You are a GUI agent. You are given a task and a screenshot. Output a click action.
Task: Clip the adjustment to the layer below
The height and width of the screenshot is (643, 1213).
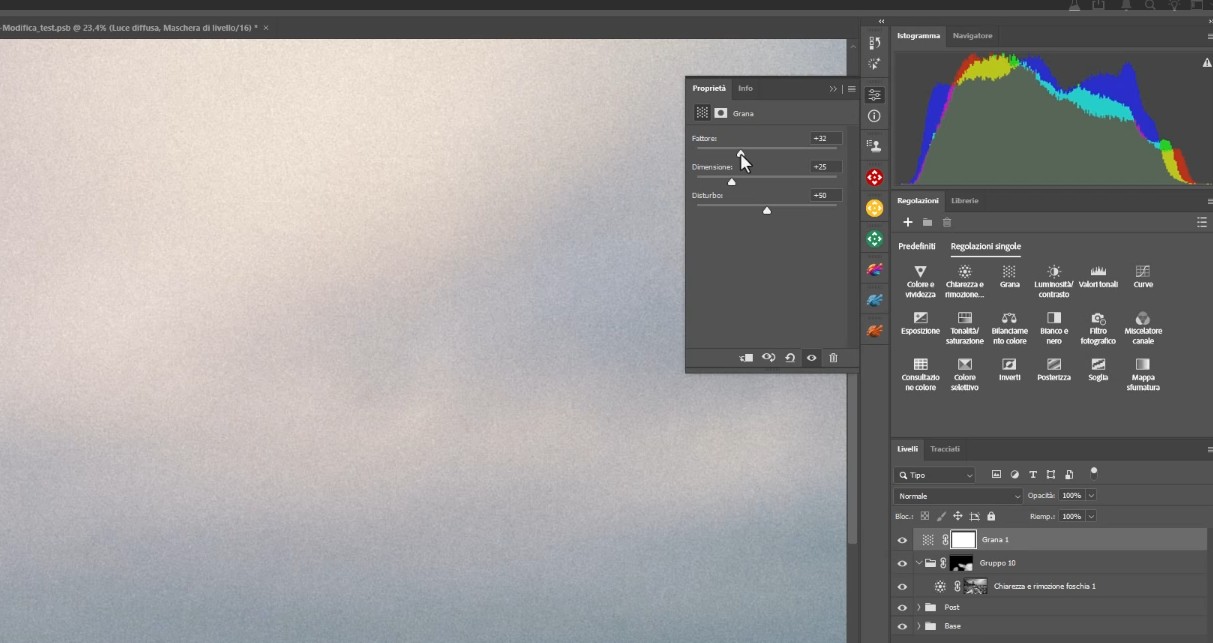[746, 358]
